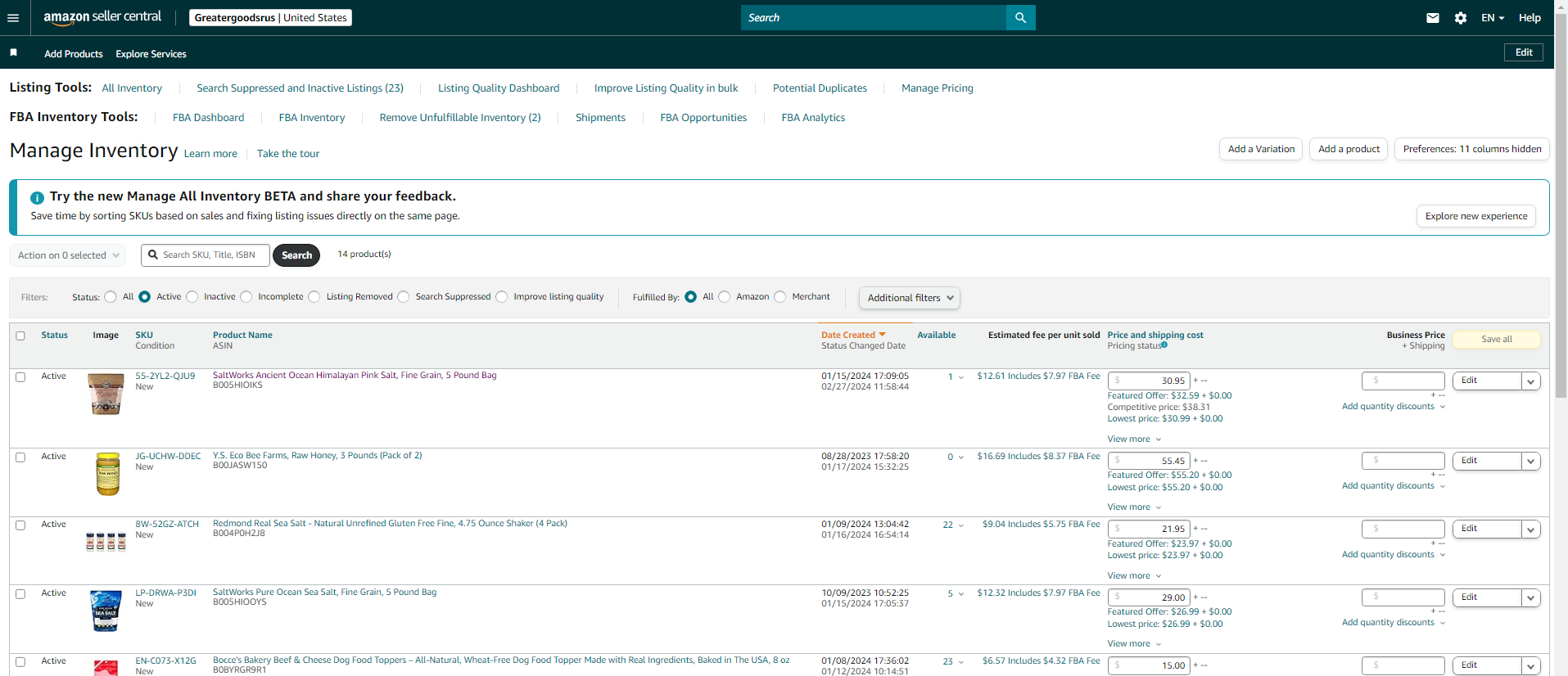This screenshot has height=676, width=1568.
Task: Tick the select-all checkbox in table header
Action: pos(20,336)
